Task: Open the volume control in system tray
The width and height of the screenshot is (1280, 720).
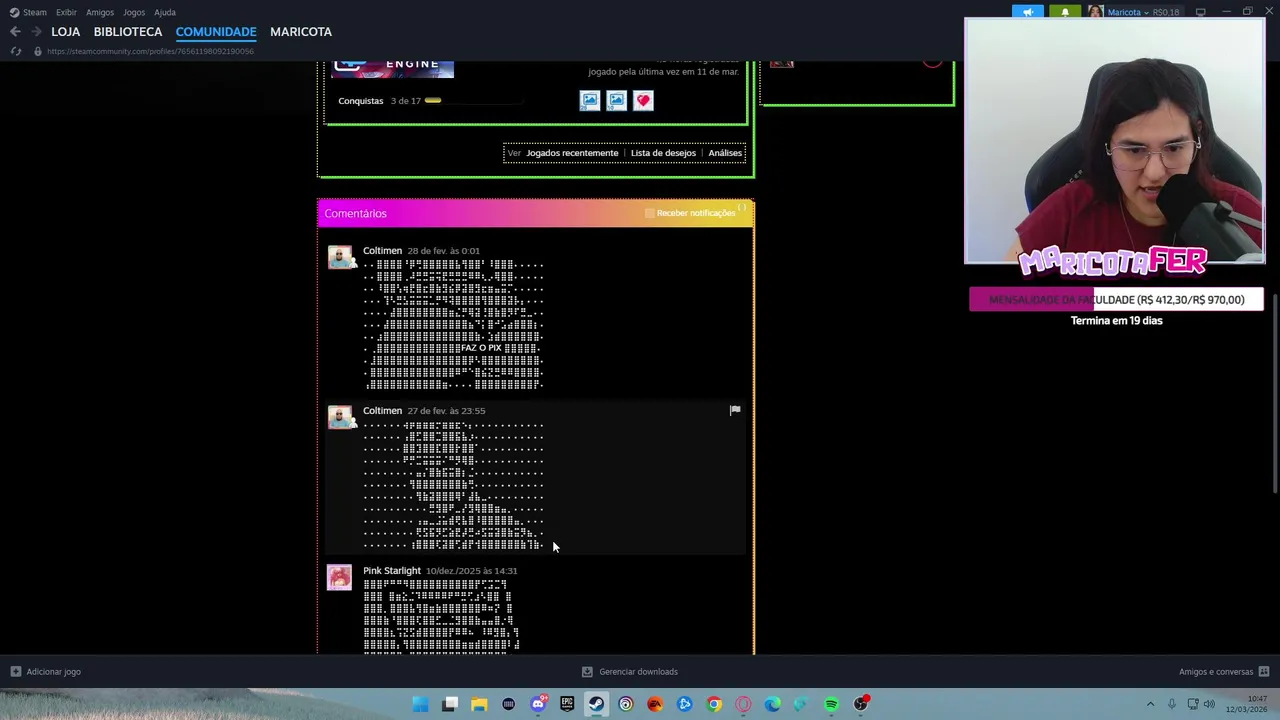Action: (x=1209, y=704)
